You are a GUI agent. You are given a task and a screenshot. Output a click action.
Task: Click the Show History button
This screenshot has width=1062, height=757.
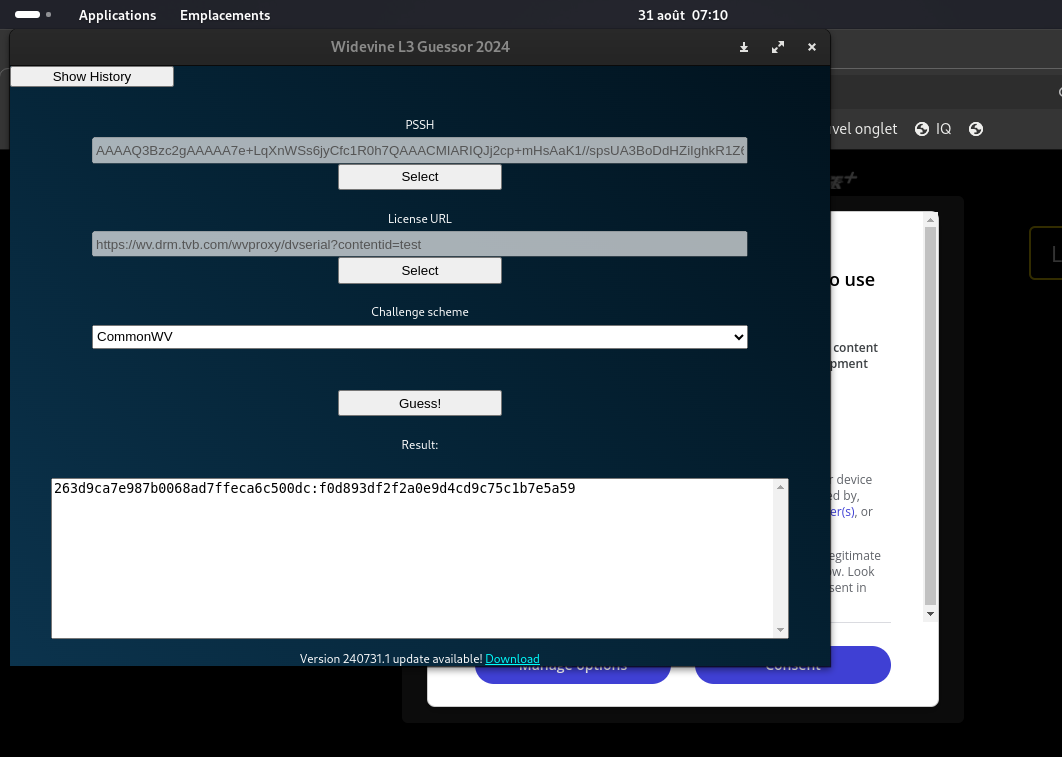(92, 77)
